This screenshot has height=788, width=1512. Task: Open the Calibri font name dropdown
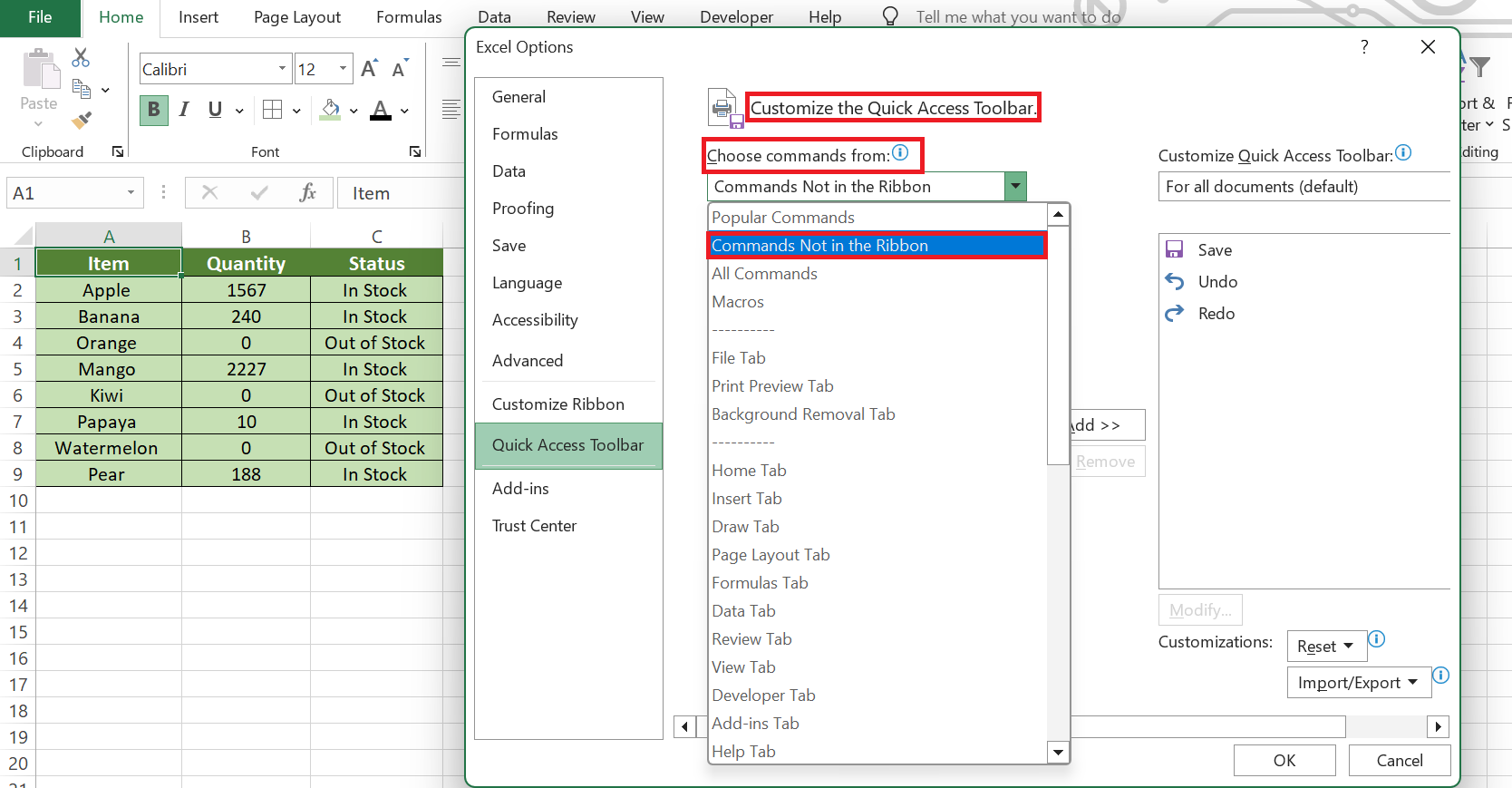(282, 69)
